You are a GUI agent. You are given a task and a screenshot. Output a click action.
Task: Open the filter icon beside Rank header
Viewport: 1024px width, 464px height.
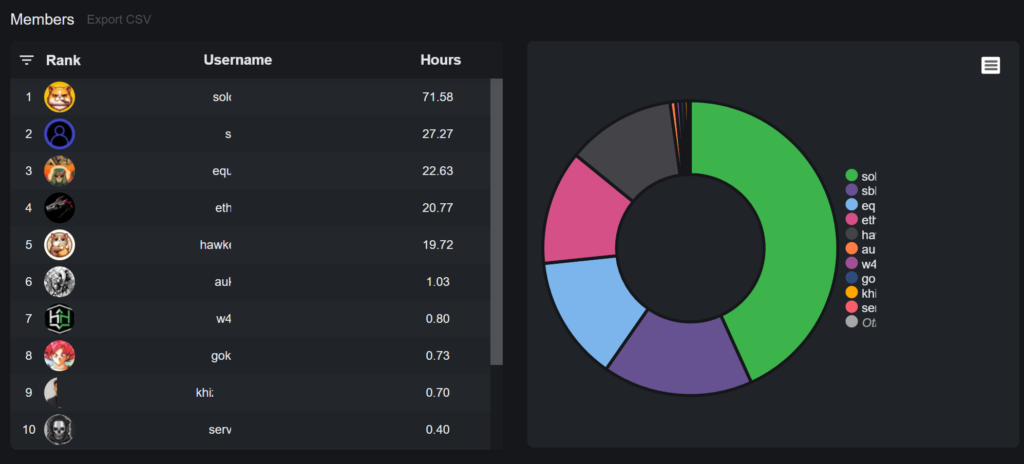(26, 60)
